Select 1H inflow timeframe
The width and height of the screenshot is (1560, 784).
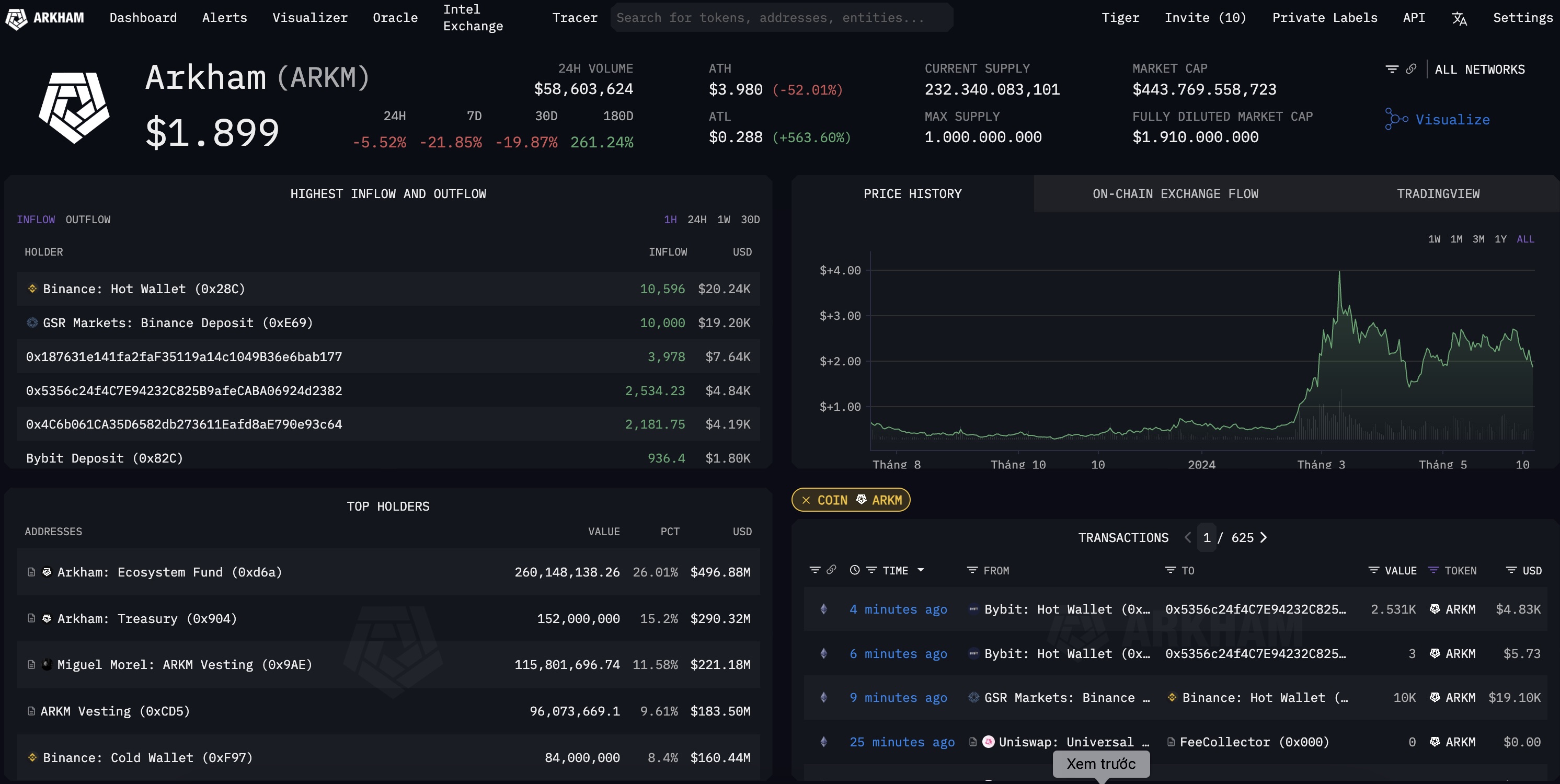pyautogui.click(x=670, y=220)
